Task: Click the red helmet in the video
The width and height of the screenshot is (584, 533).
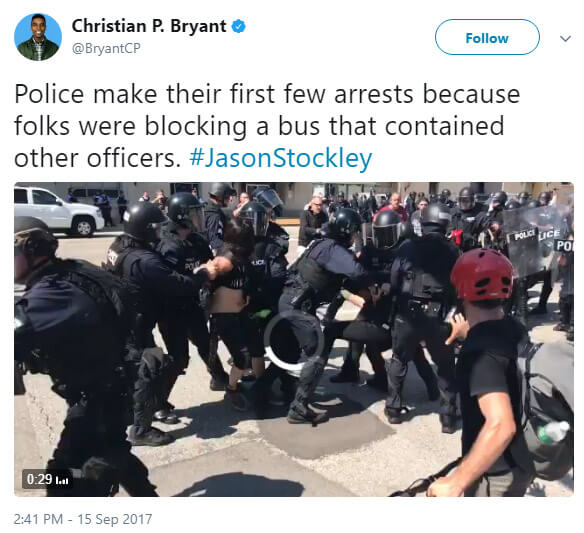Action: pyautogui.click(x=483, y=274)
